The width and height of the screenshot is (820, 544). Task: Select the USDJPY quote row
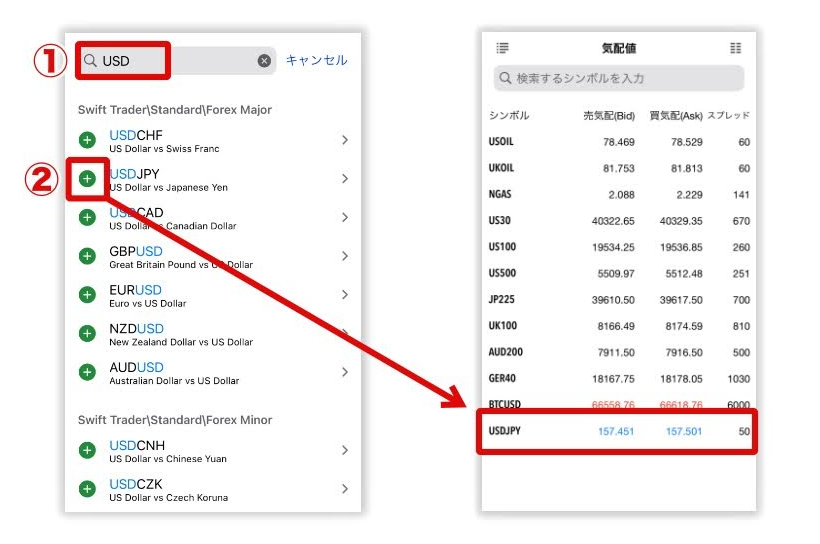click(617, 431)
